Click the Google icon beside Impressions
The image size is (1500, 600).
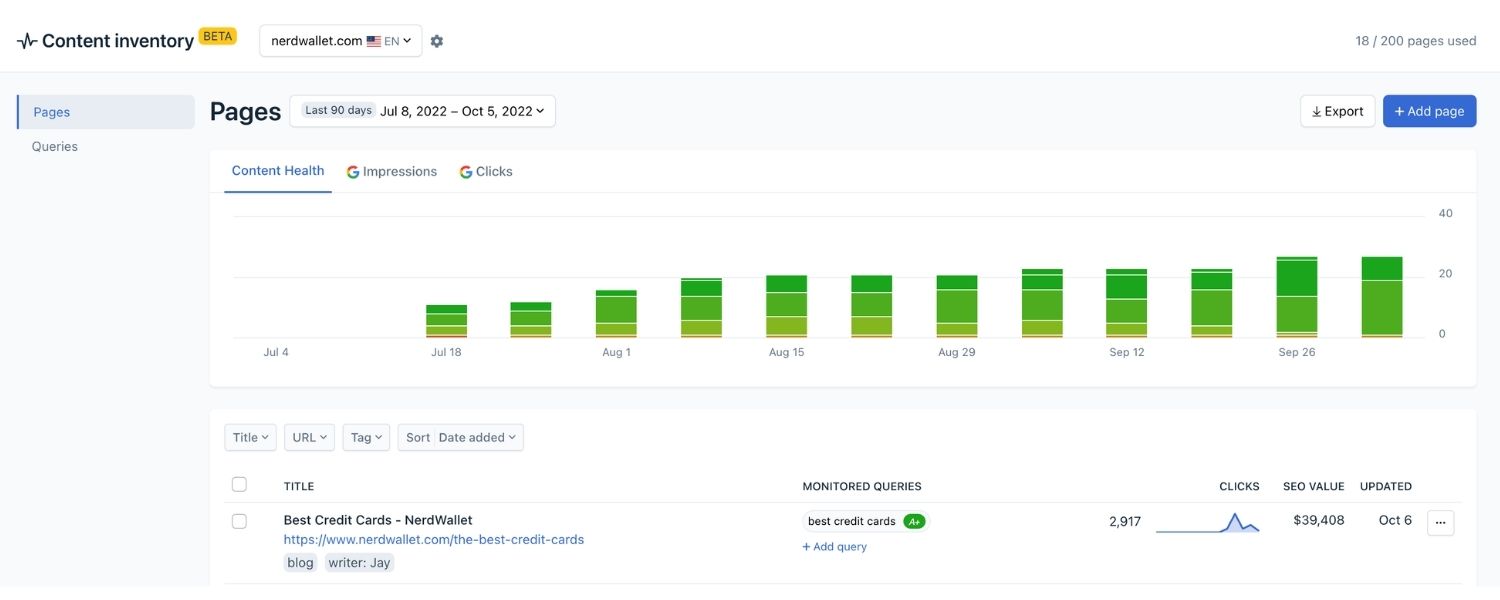click(x=352, y=170)
